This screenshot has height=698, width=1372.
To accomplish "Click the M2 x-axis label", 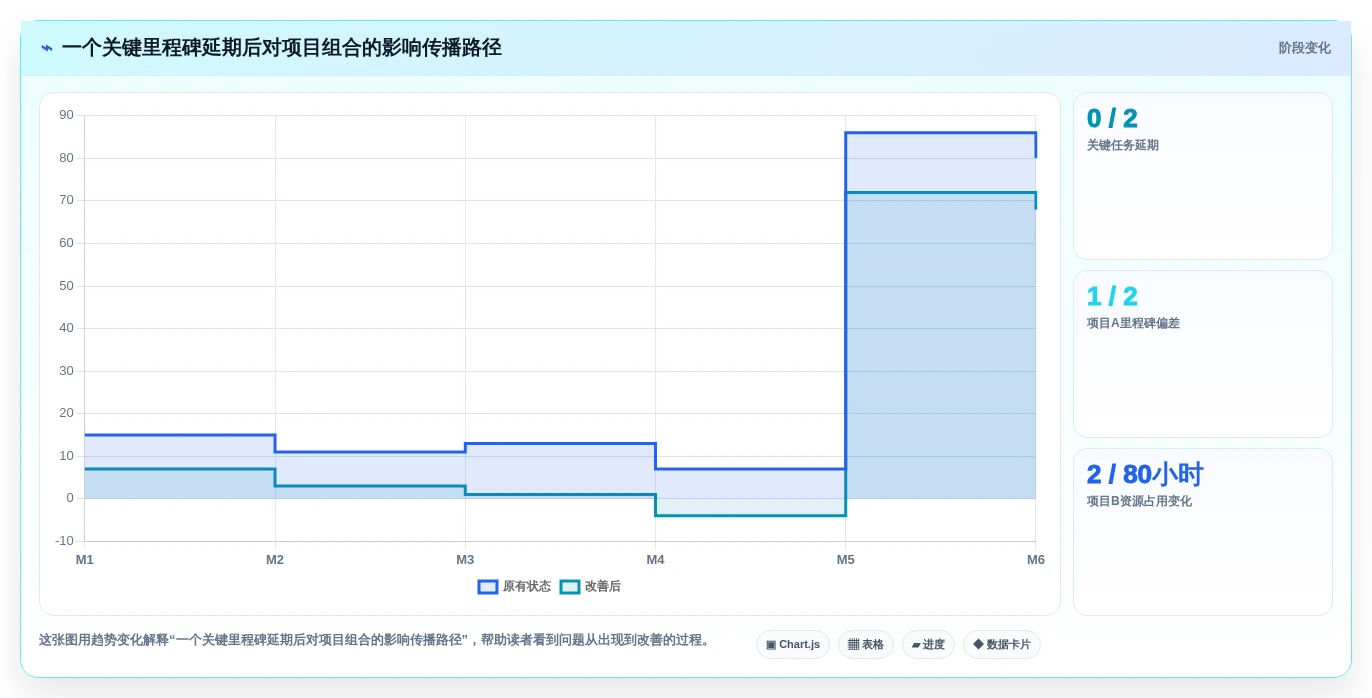I will [x=275, y=560].
